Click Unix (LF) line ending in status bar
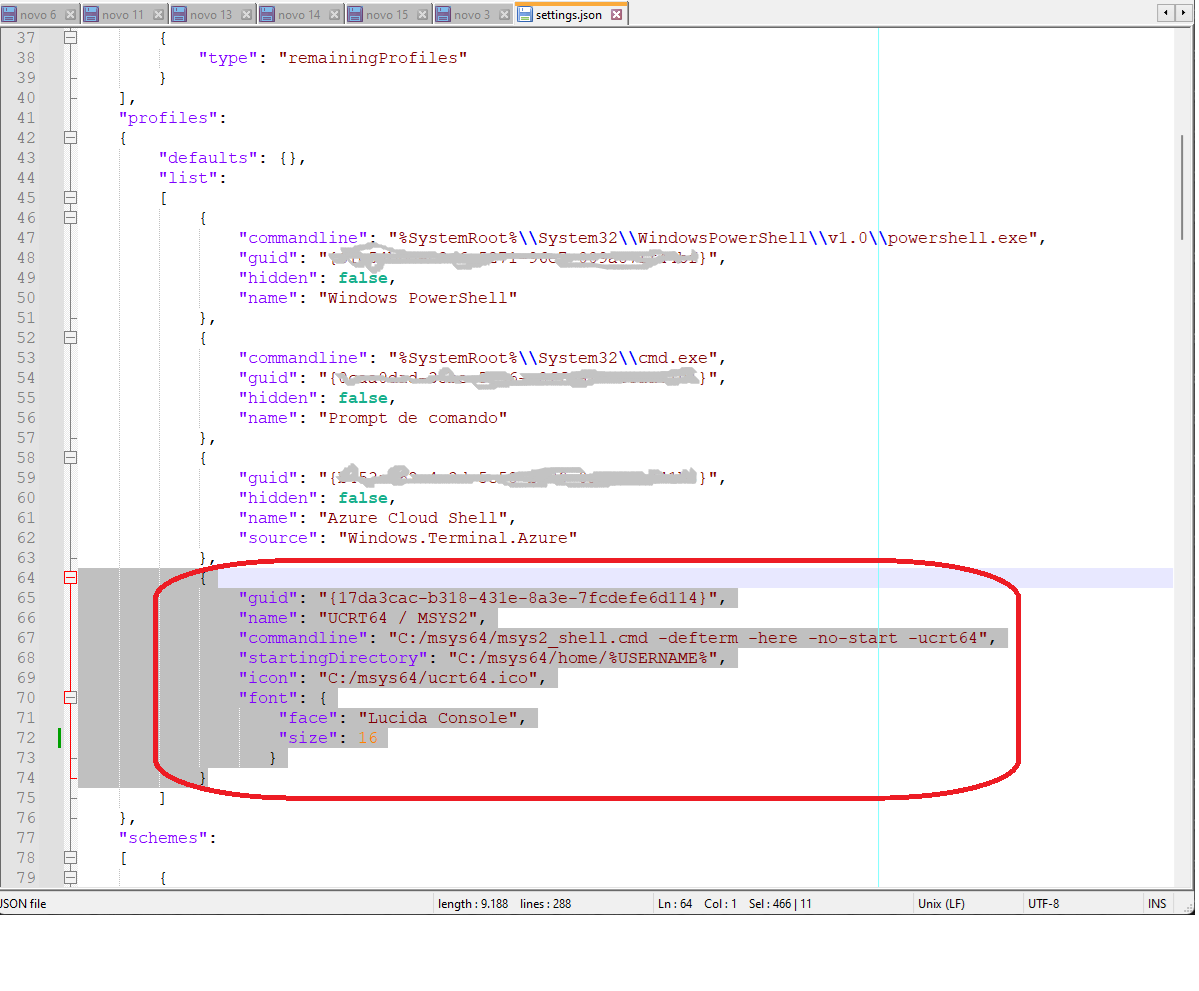This screenshot has width=1199, height=991. pos(941,904)
